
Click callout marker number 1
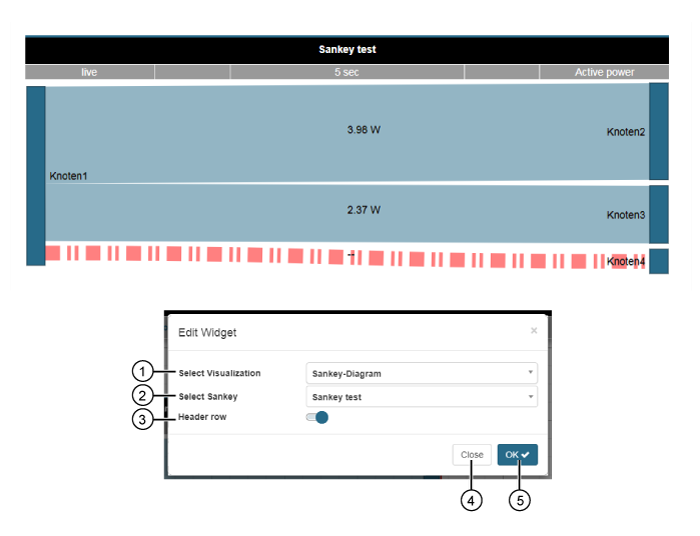tap(143, 372)
